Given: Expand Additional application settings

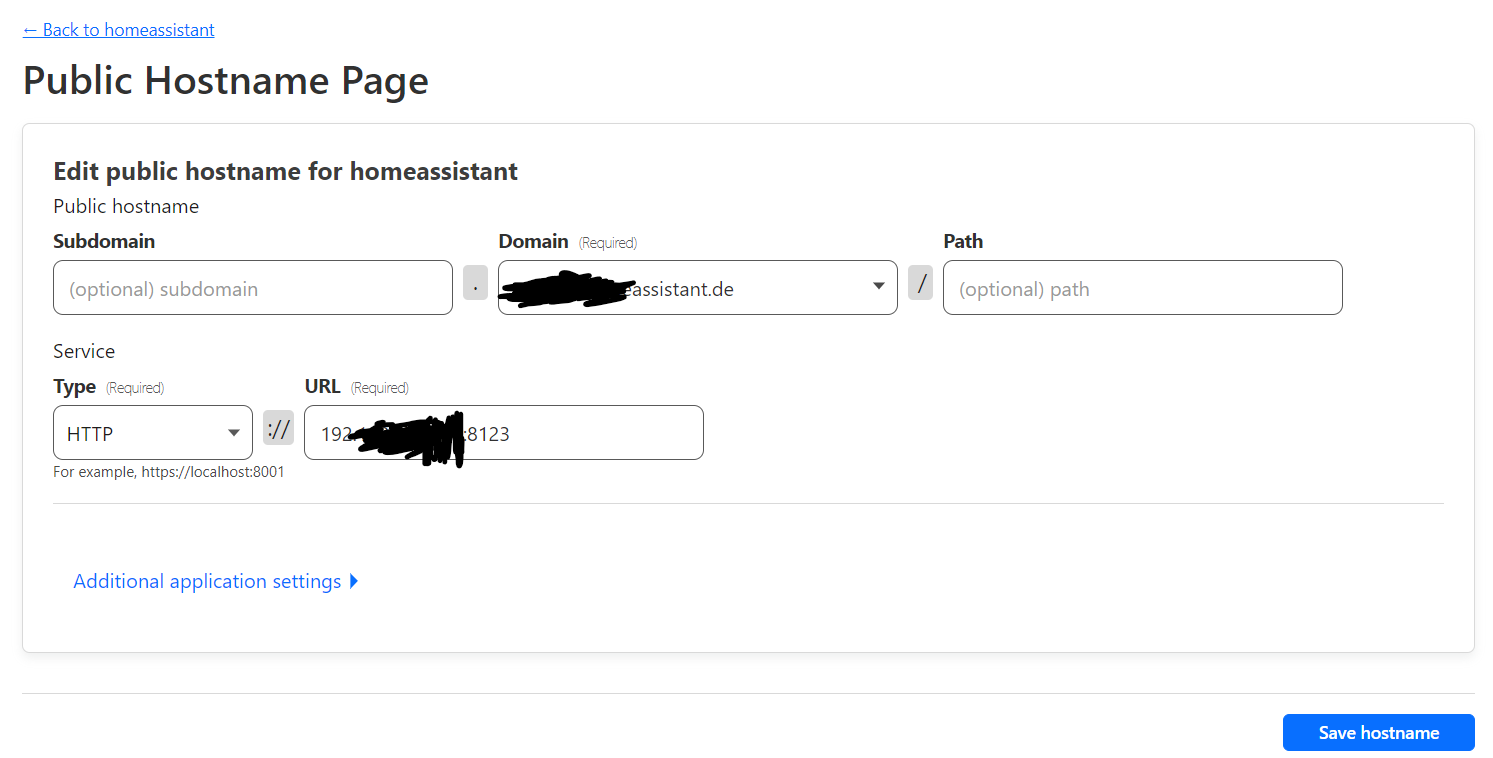Looking at the screenshot, I should (x=215, y=581).
